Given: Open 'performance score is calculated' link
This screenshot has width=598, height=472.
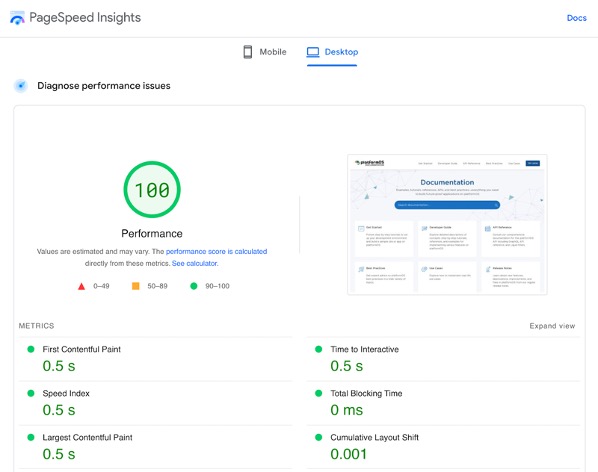Looking at the screenshot, I should point(216,252).
